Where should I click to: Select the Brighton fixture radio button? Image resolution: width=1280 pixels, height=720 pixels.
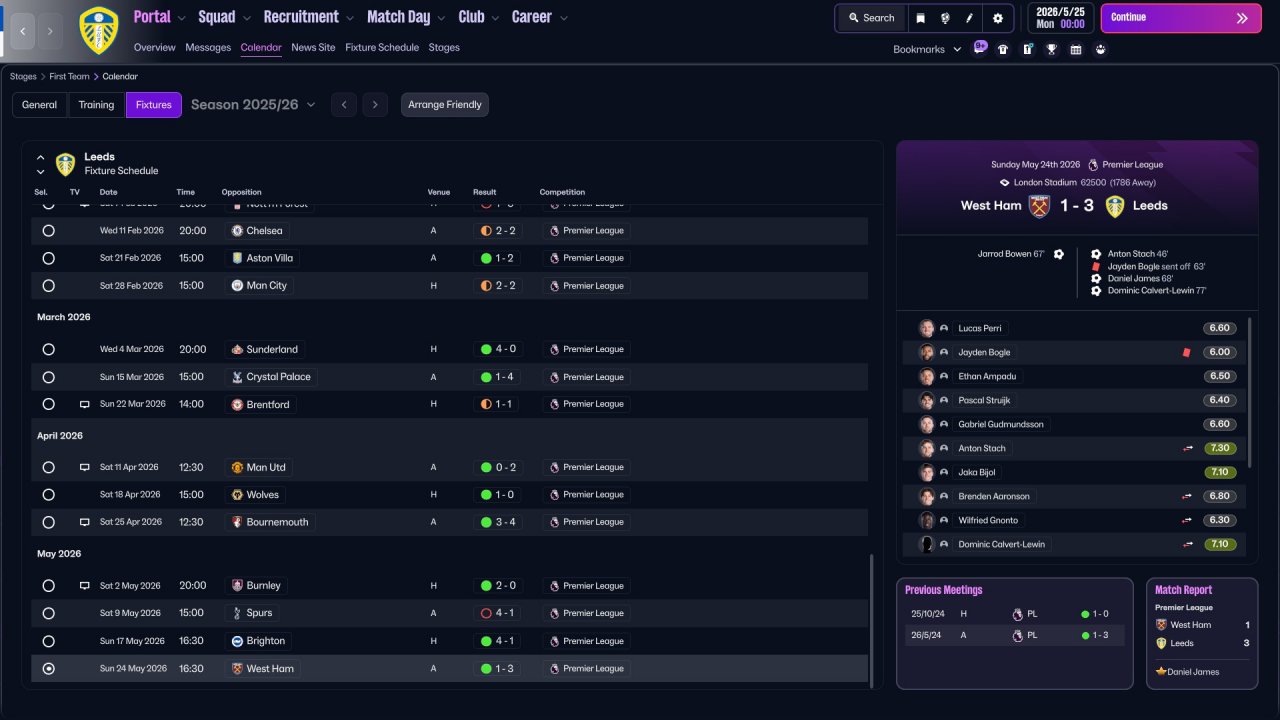(x=49, y=641)
